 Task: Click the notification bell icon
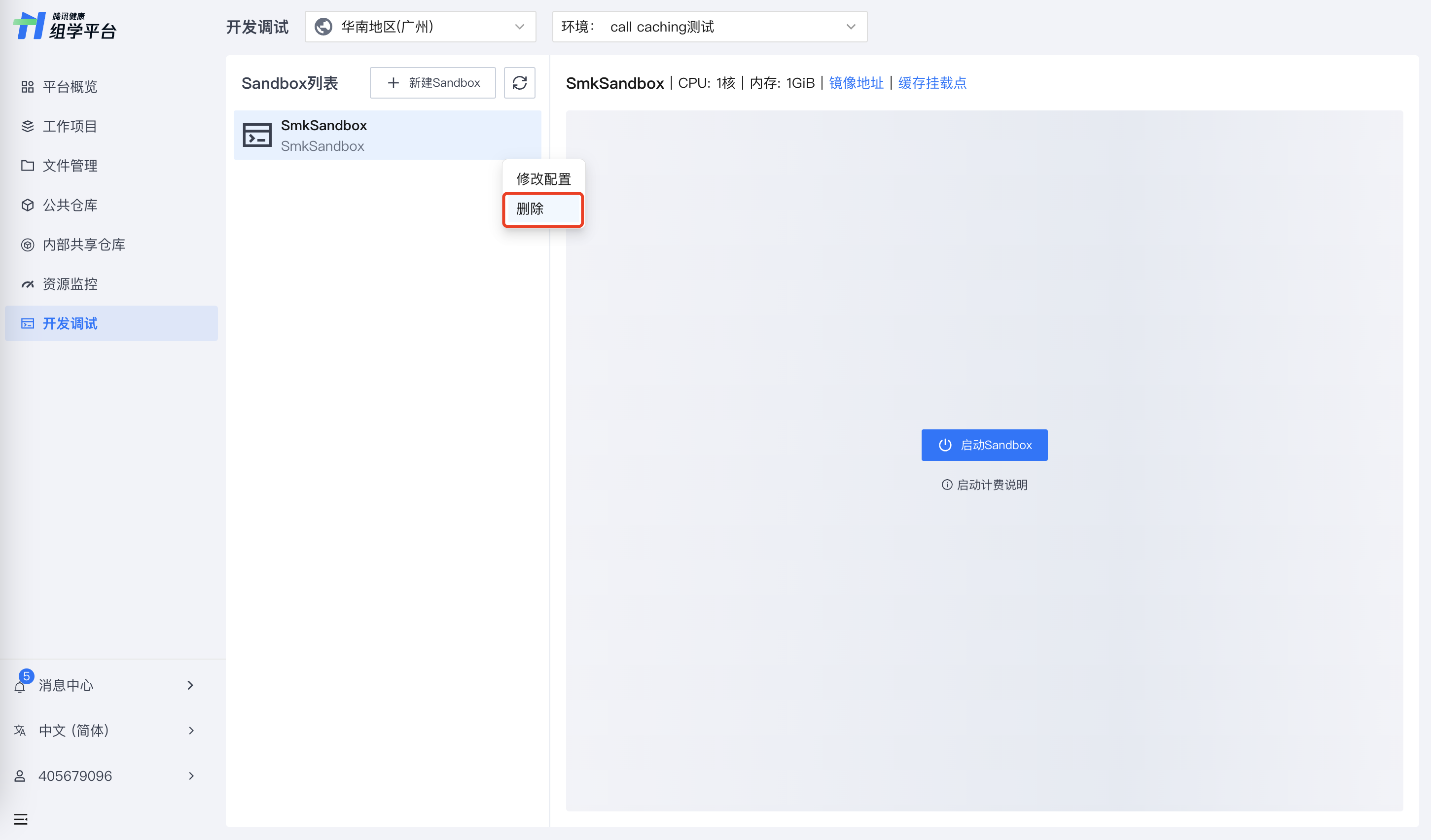point(20,686)
